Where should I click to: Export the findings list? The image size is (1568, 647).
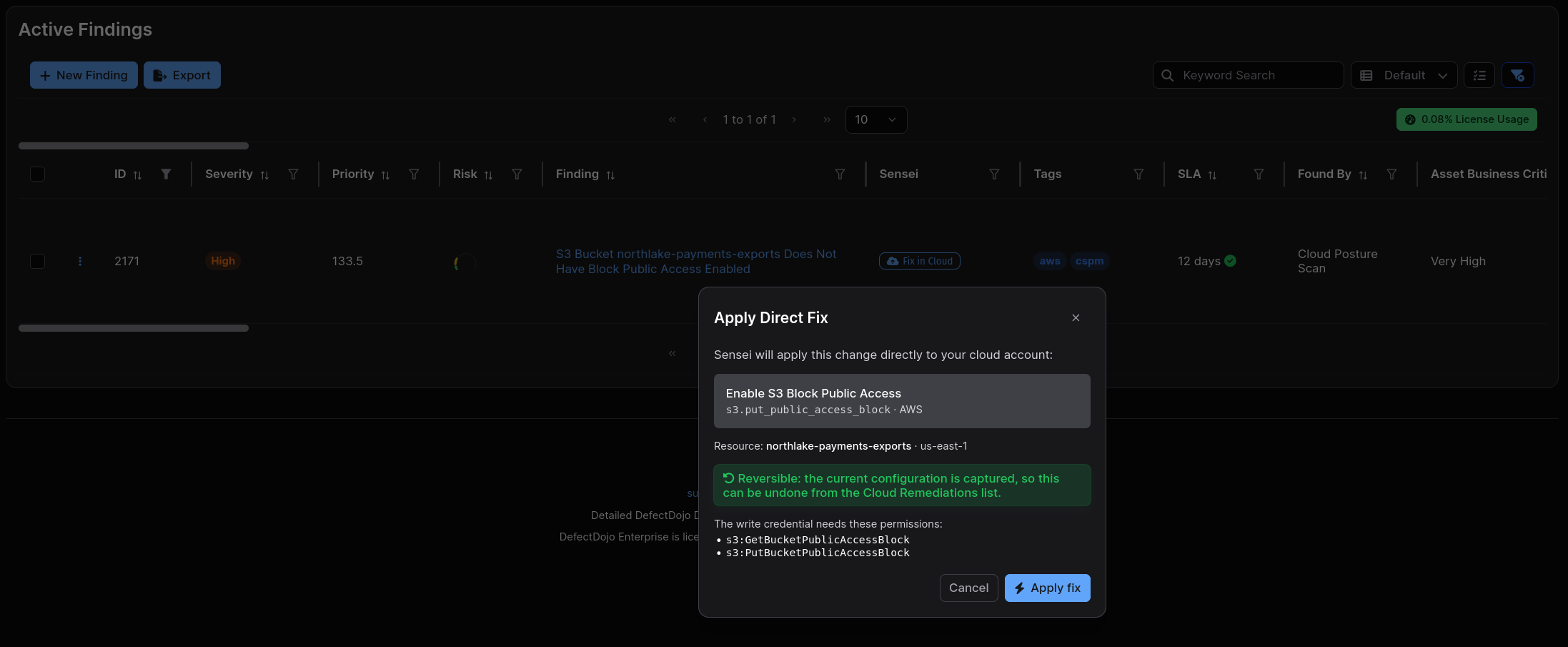(x=182, y=75)
